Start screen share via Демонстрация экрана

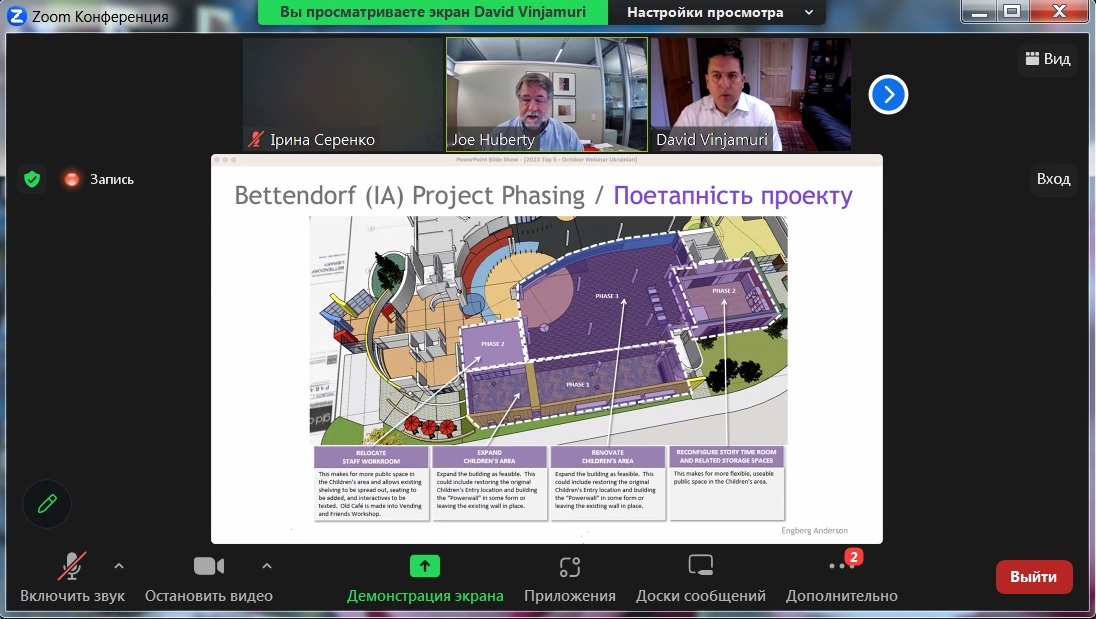tap(424, 576)
